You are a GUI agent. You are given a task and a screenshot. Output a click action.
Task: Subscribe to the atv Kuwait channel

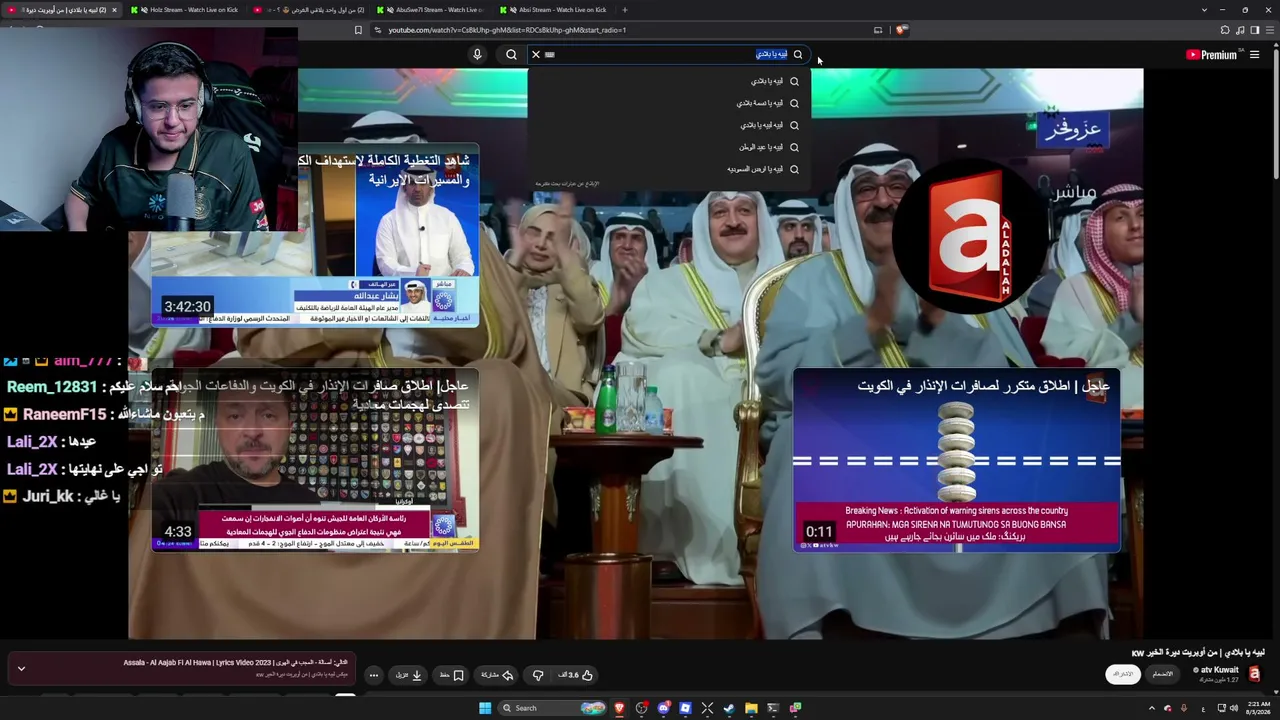click(1124, 675)
